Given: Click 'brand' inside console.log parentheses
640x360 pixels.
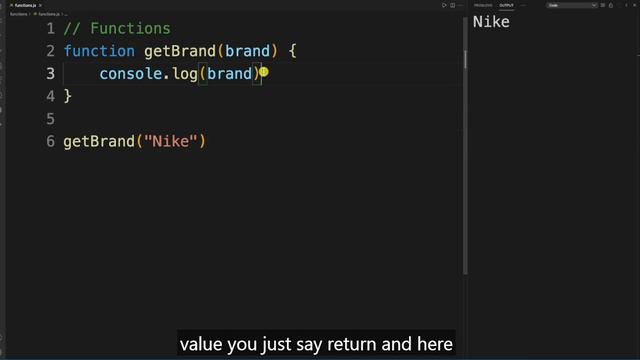Looking at the screenshot, I should pos(230,74).
